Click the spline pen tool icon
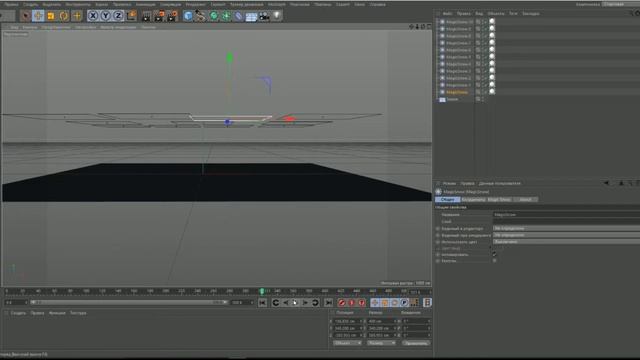 [200, 16]
